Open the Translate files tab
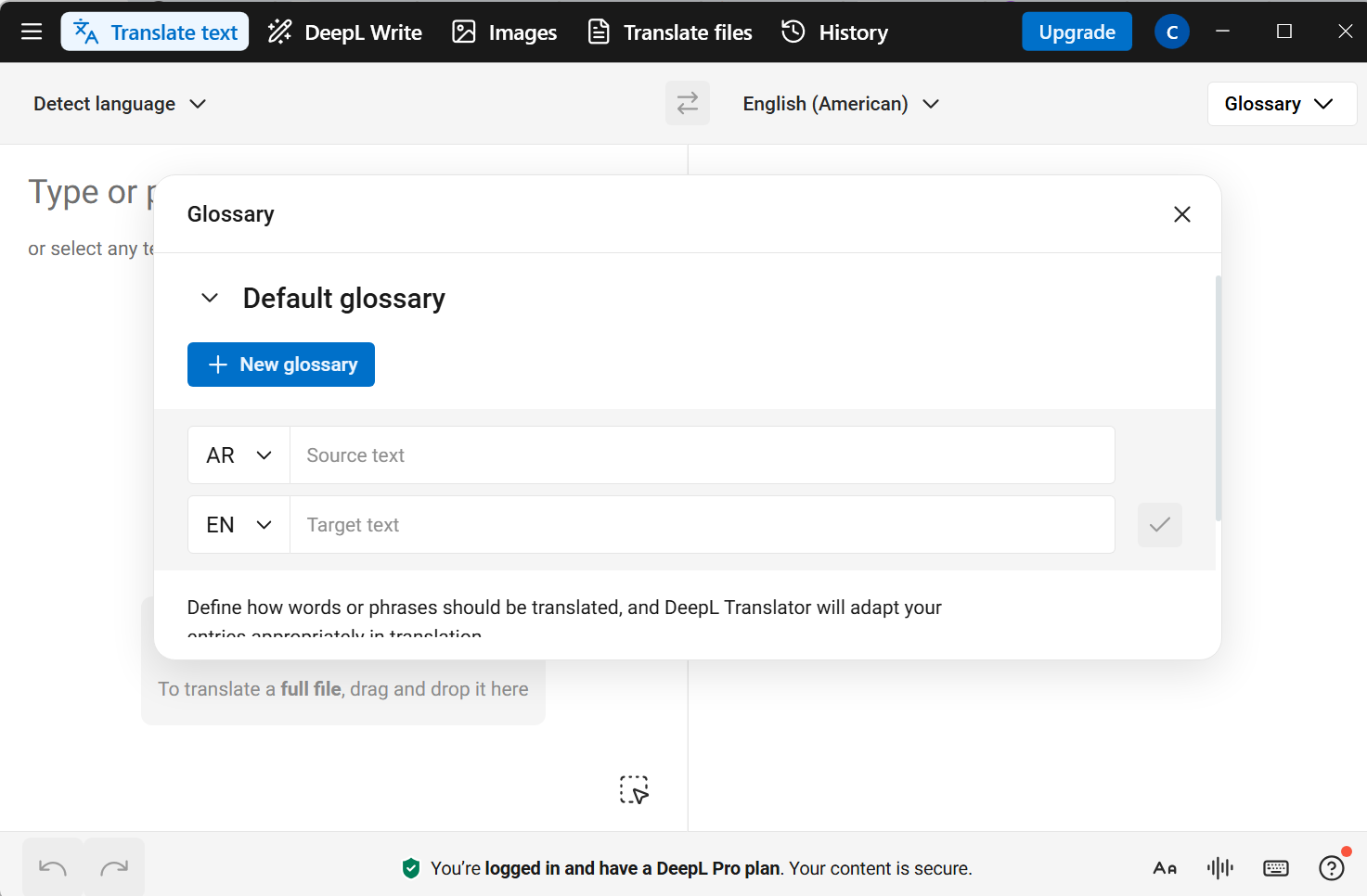 [x=670, y=32]
